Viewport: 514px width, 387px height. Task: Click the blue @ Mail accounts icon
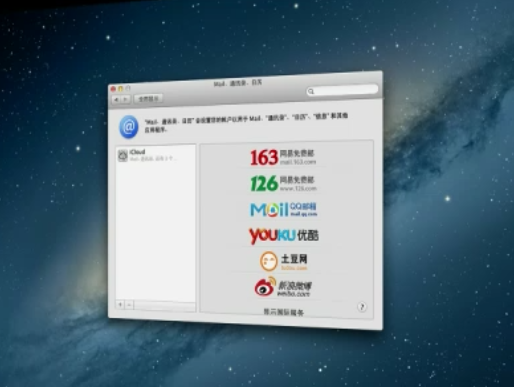pos(129,127)
